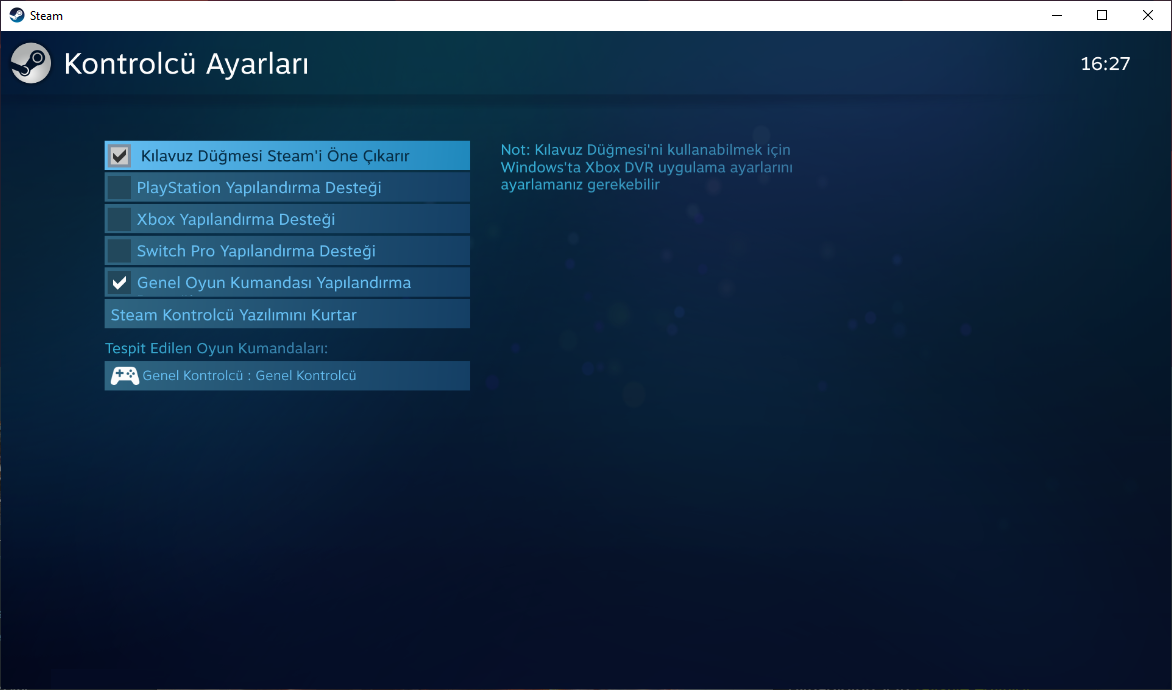Click the Steam icon in the title bar
This screenshot has width=1172, height=690.
16,15
